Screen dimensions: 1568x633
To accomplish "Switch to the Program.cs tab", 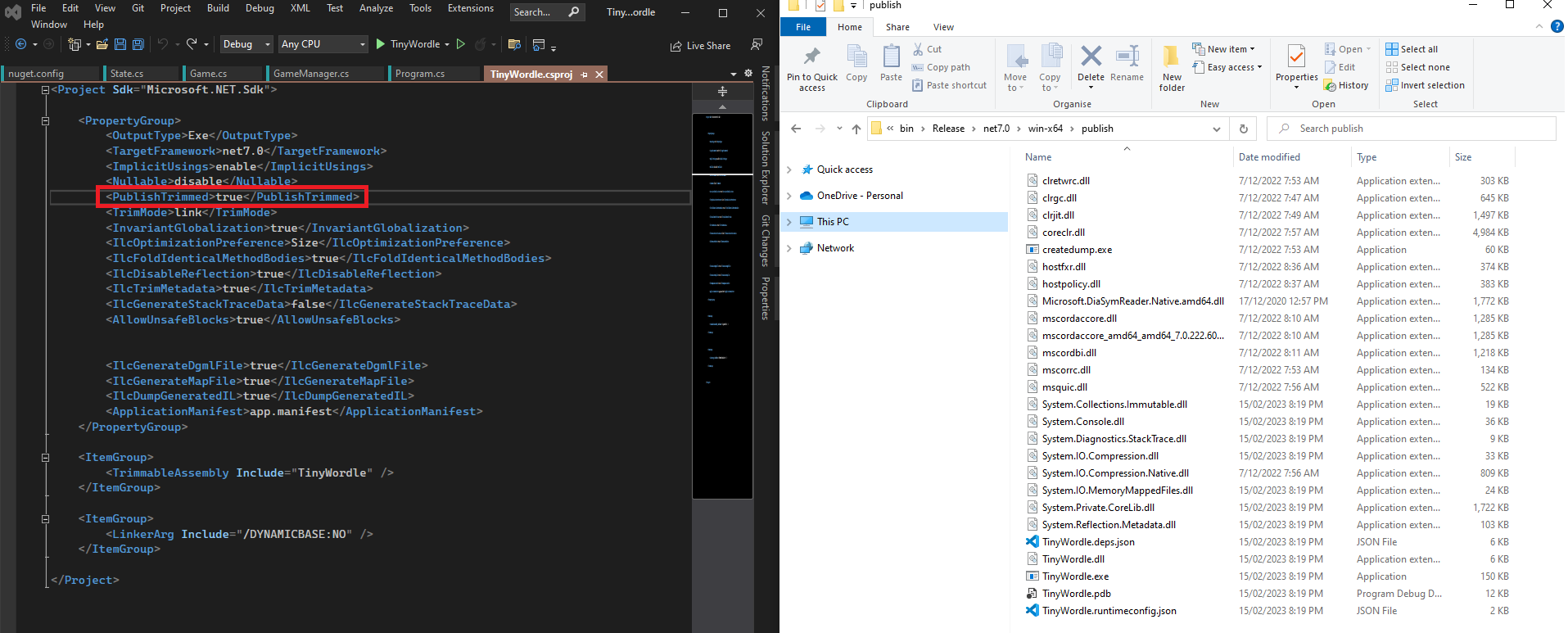I will [x=420, y=74].
